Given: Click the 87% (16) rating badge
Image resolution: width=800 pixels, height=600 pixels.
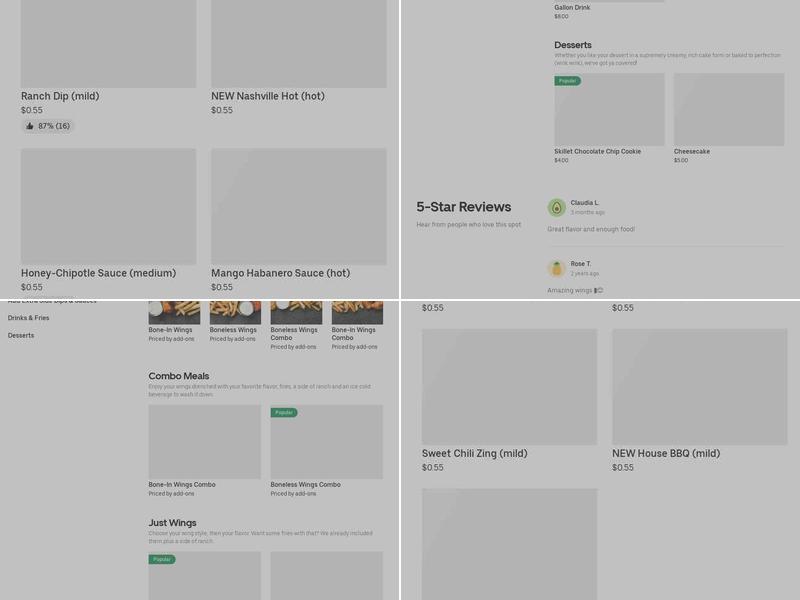Looking at the screenshot, I should tap(48, 126).
